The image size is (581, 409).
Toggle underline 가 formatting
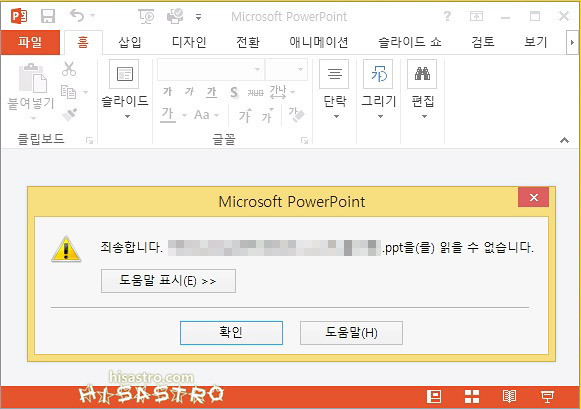click(x=211, y=92)
